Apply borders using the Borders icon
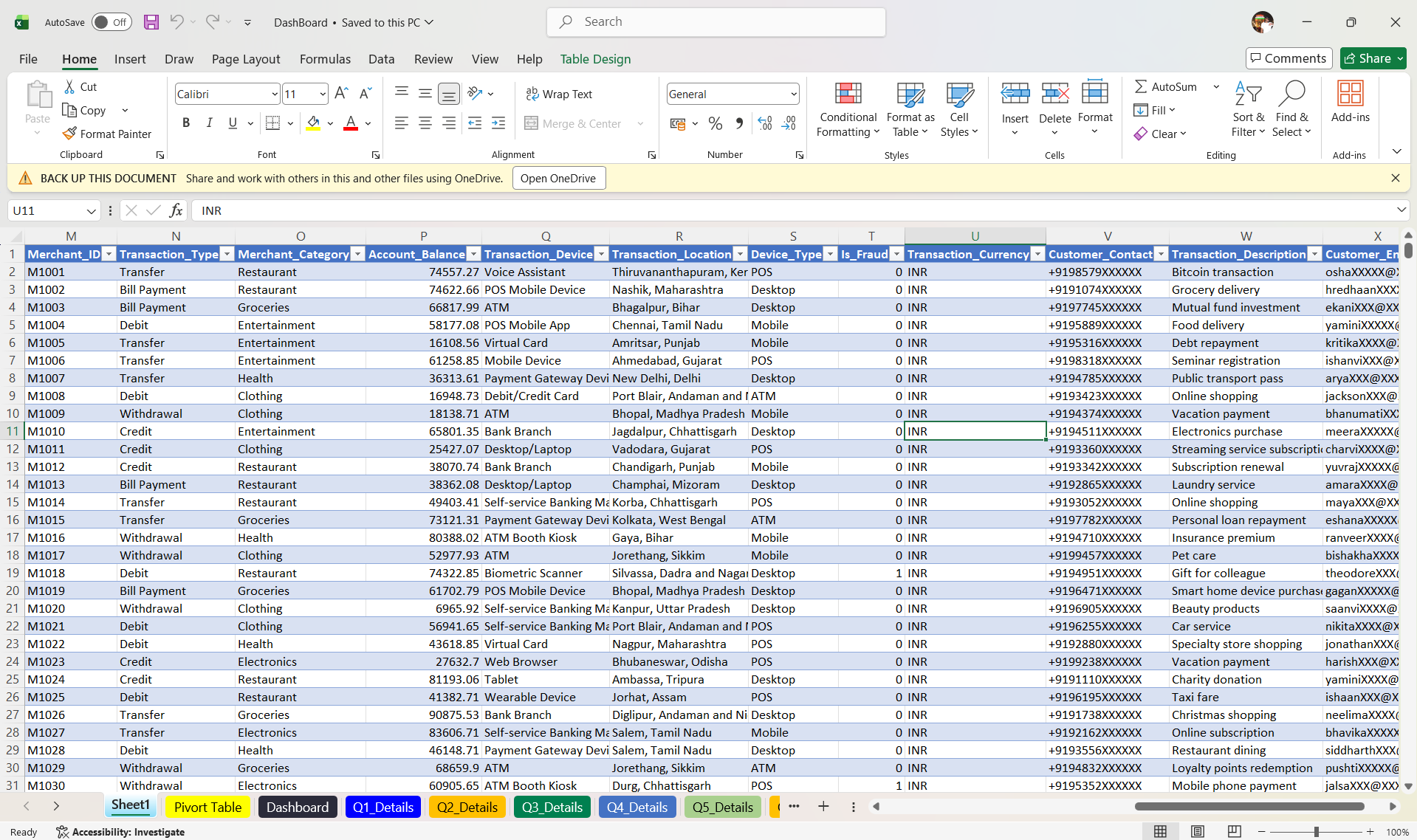 272,123
